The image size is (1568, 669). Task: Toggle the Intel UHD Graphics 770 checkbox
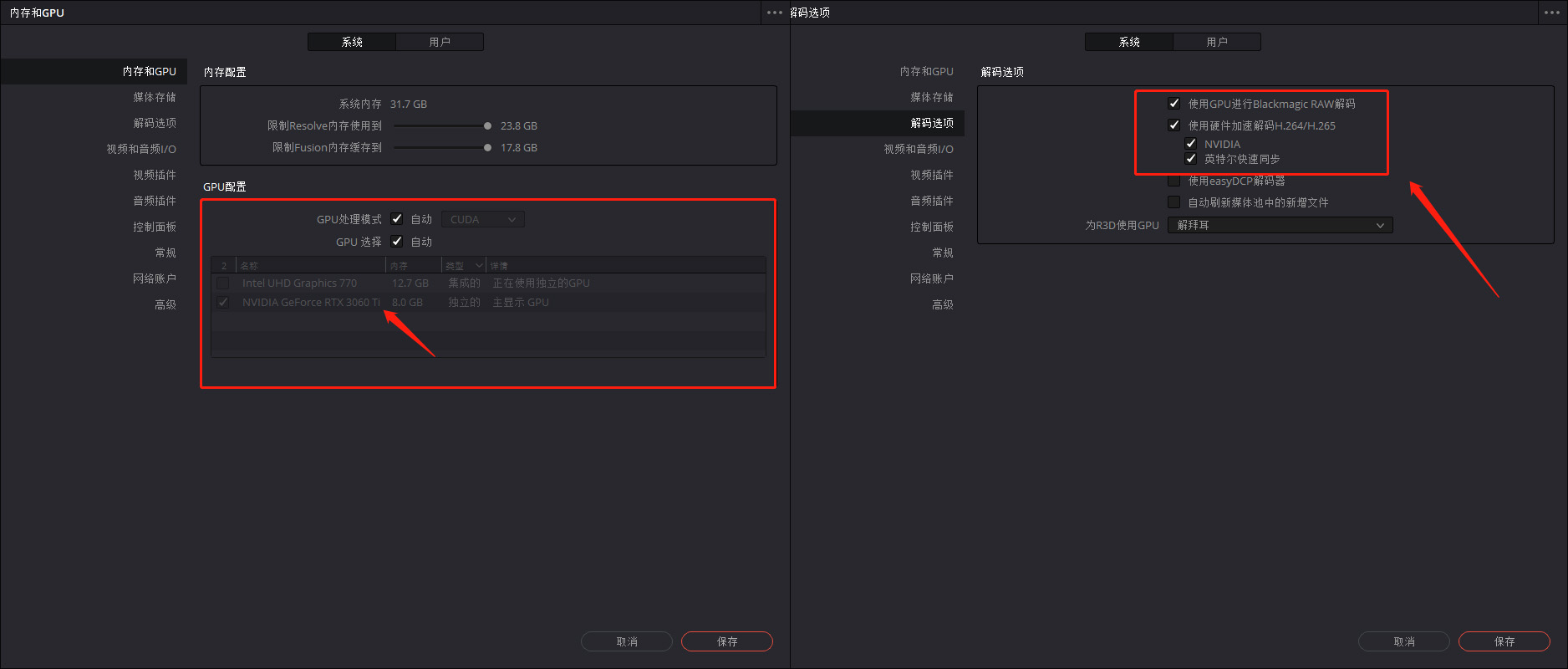[x=223, y=283]
